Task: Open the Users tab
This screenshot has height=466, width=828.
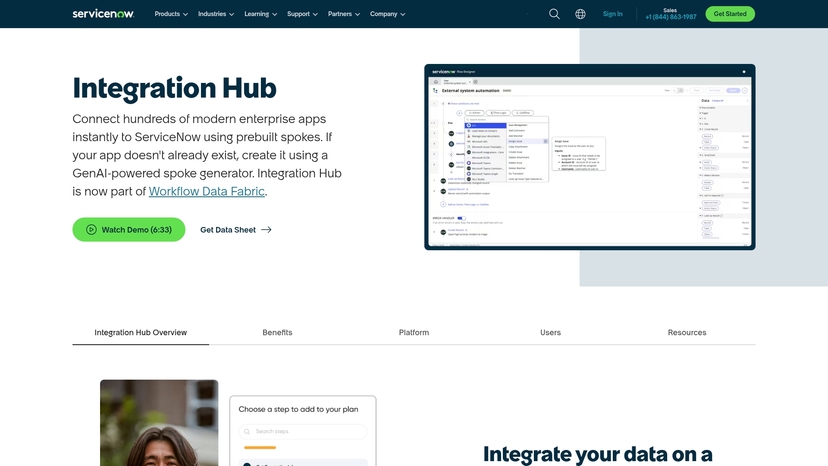Action: click(x=550, y=332)
